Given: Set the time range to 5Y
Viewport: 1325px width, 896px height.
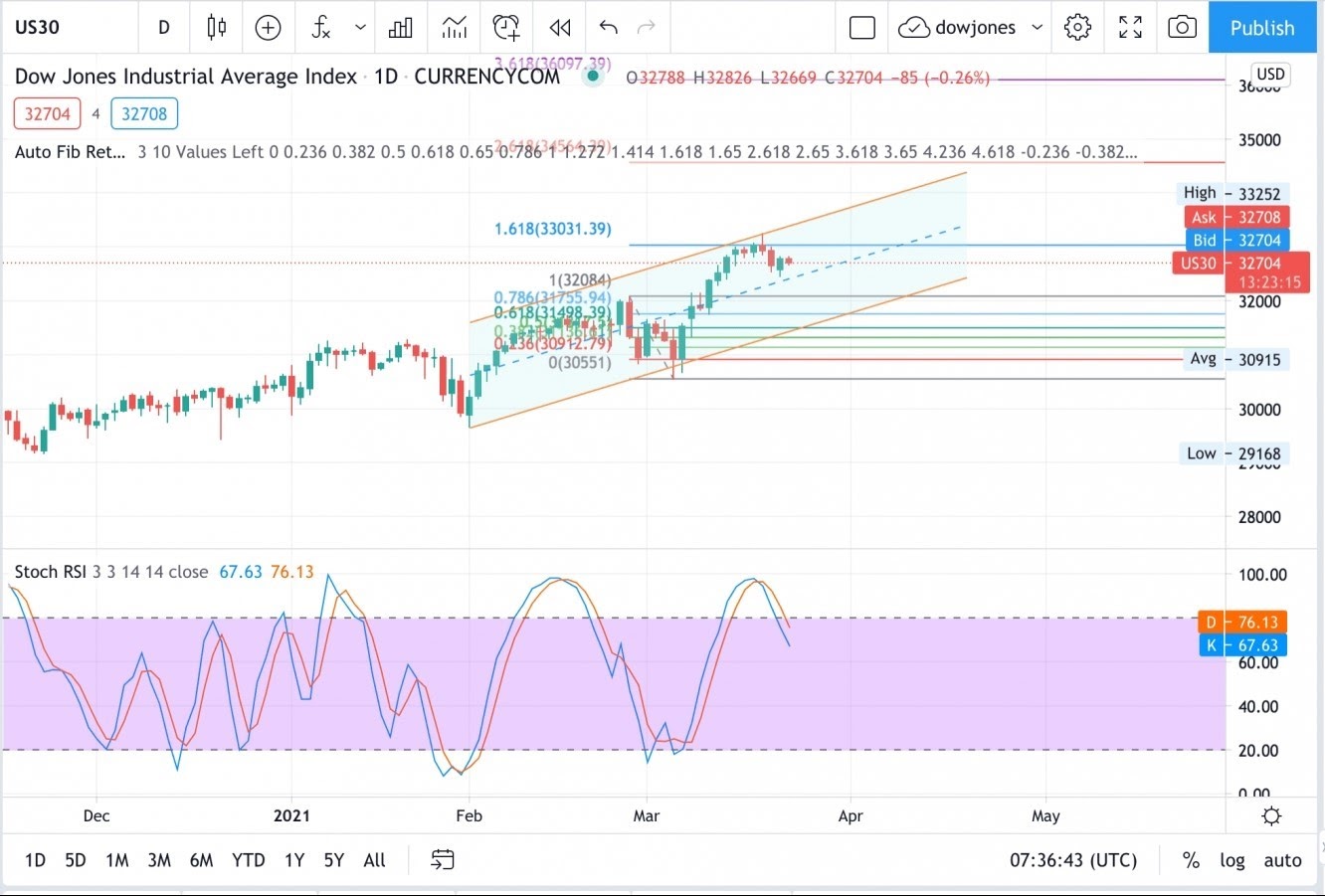Looking at the screenshot, I should pyautogui.click(x=334, y=860).
